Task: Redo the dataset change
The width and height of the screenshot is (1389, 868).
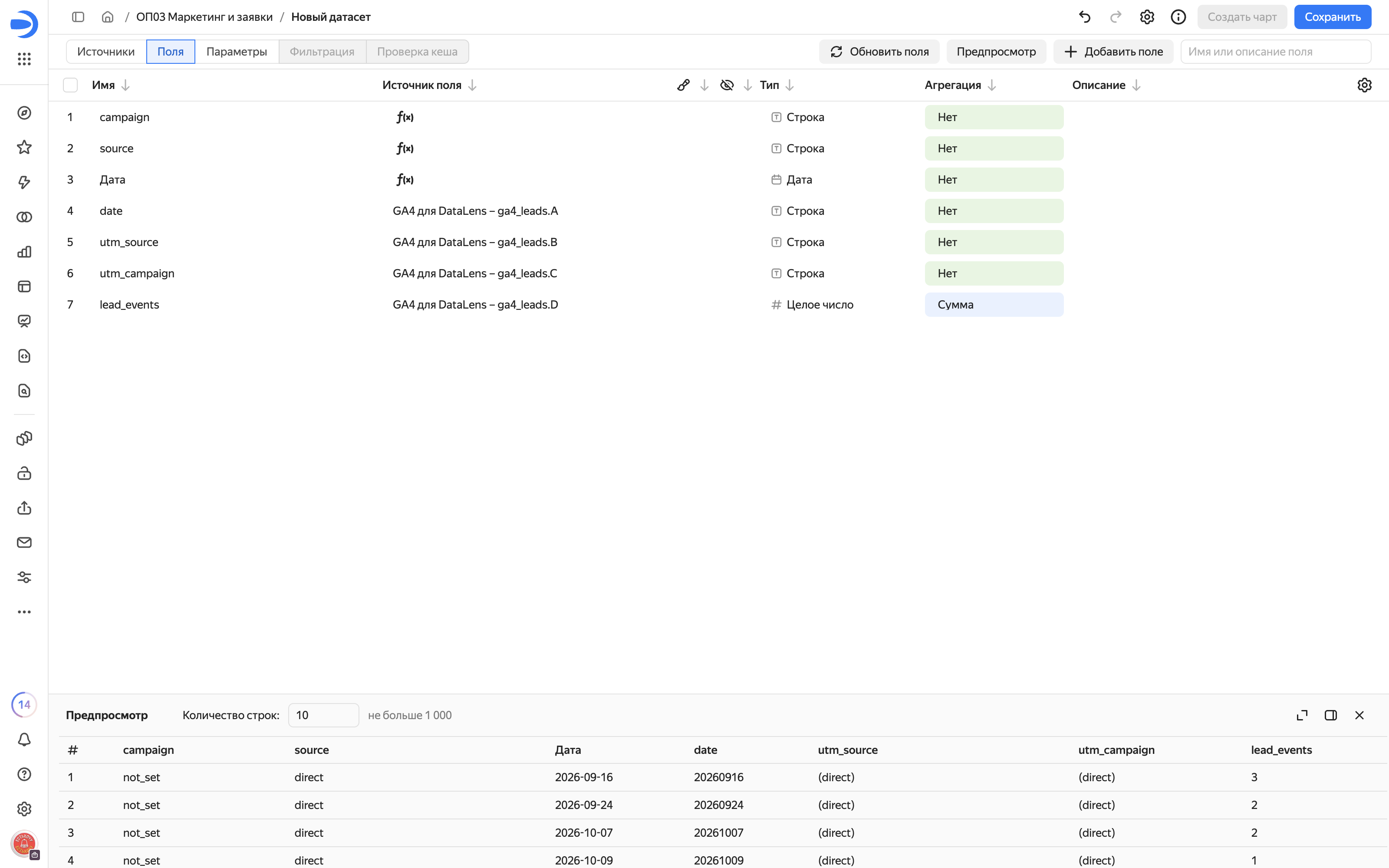Action: point(1116,16)
